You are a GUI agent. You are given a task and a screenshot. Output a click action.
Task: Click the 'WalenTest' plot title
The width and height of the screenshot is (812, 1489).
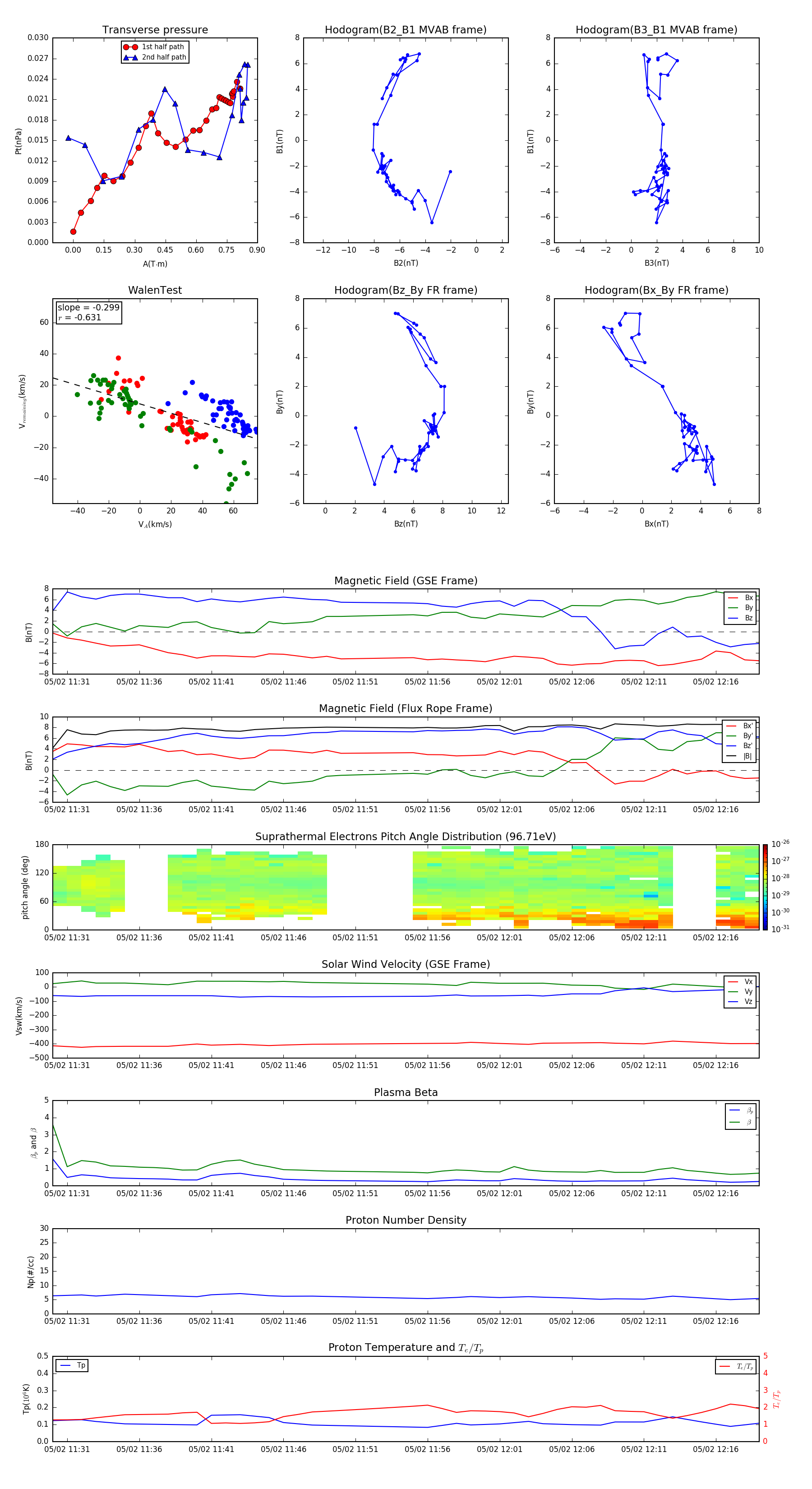155,290
